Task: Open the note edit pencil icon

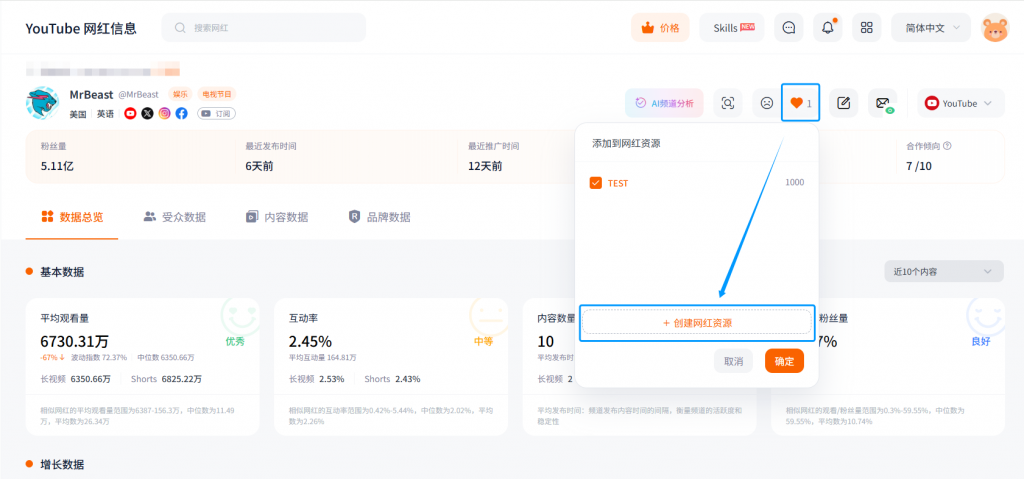Action: 843,103
